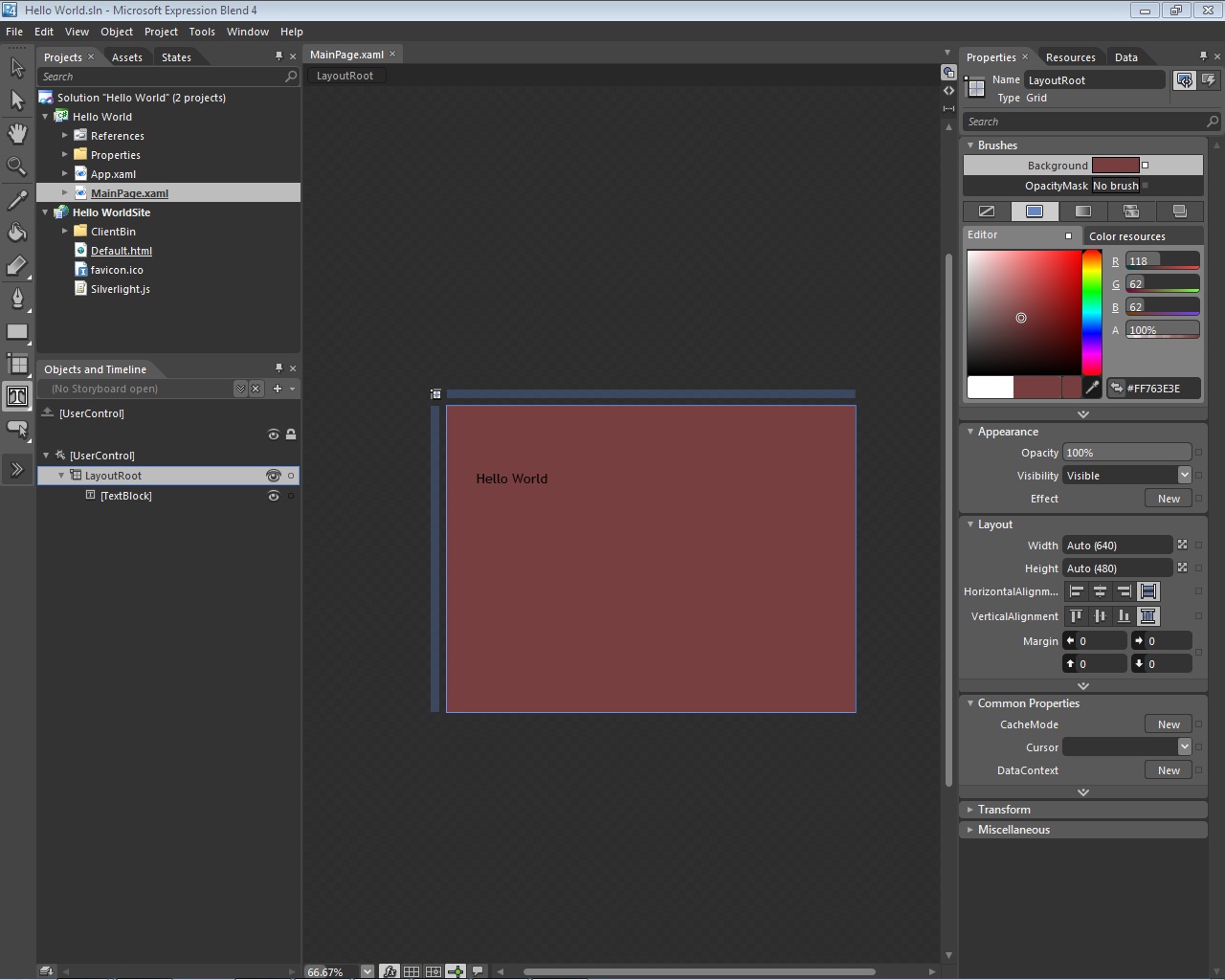Select the Eyedropper tool

16,199
